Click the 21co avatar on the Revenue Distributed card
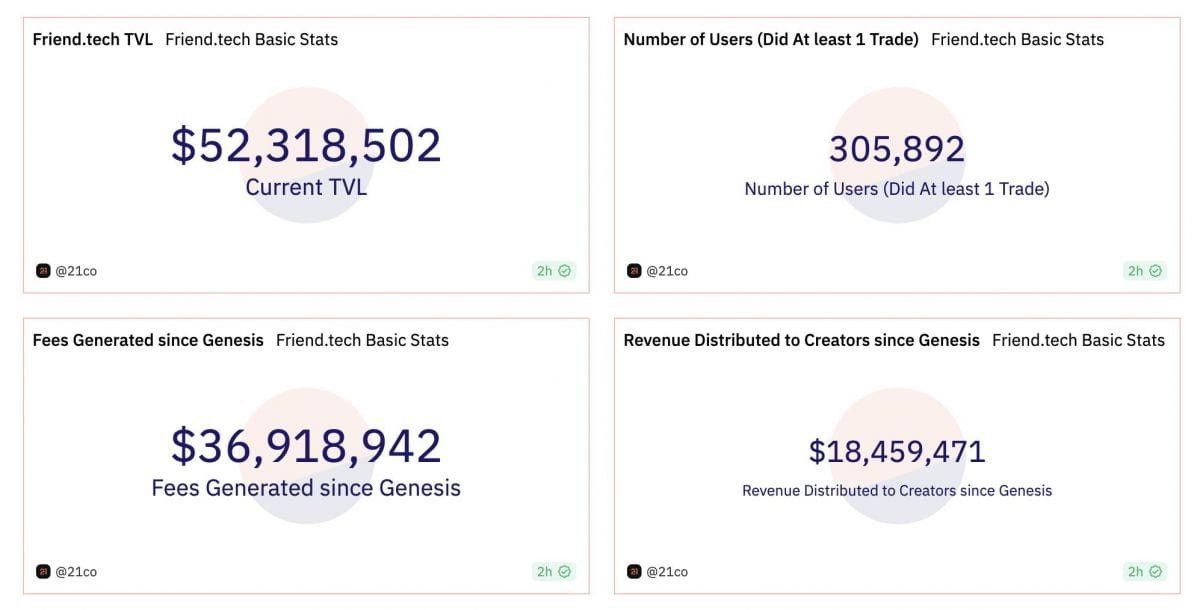The image size is (1200, 610). (634, 571)
